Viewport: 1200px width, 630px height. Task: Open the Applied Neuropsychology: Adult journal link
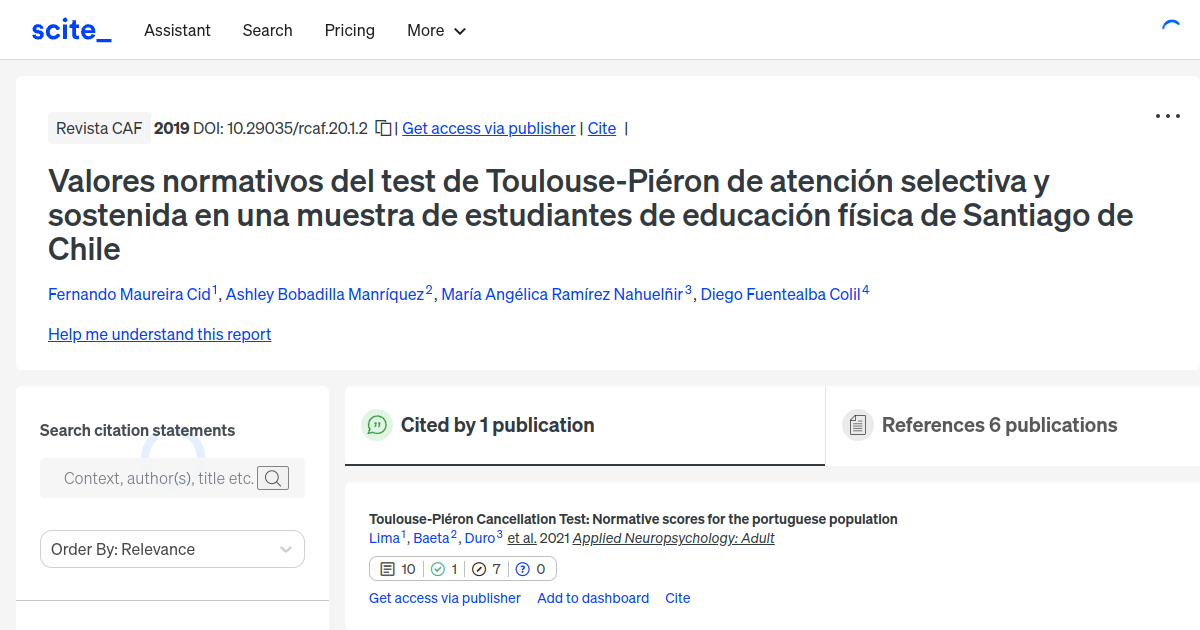coord(673,538)
